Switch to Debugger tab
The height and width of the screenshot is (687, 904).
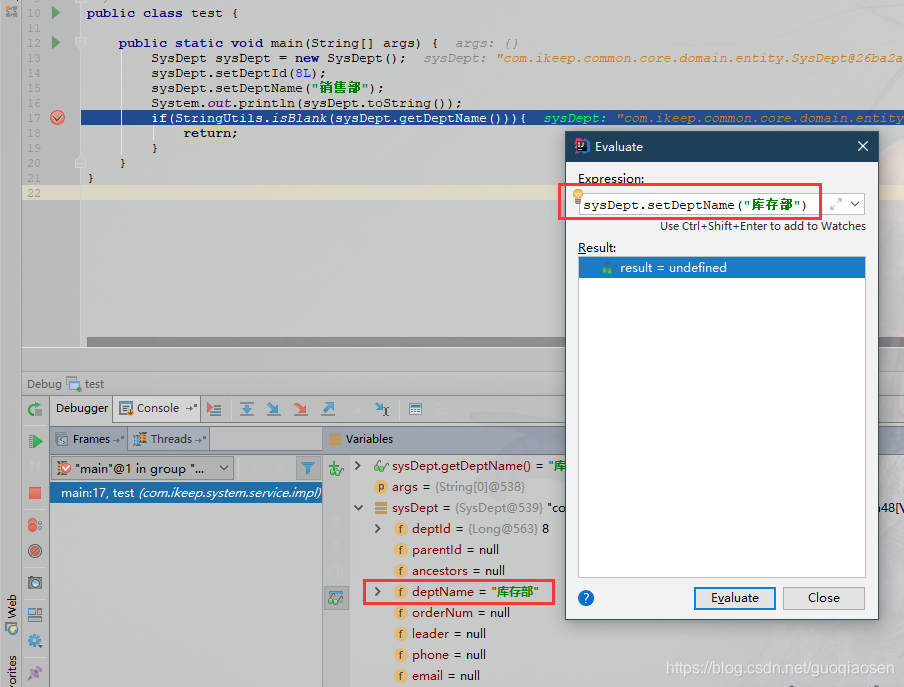82,408
